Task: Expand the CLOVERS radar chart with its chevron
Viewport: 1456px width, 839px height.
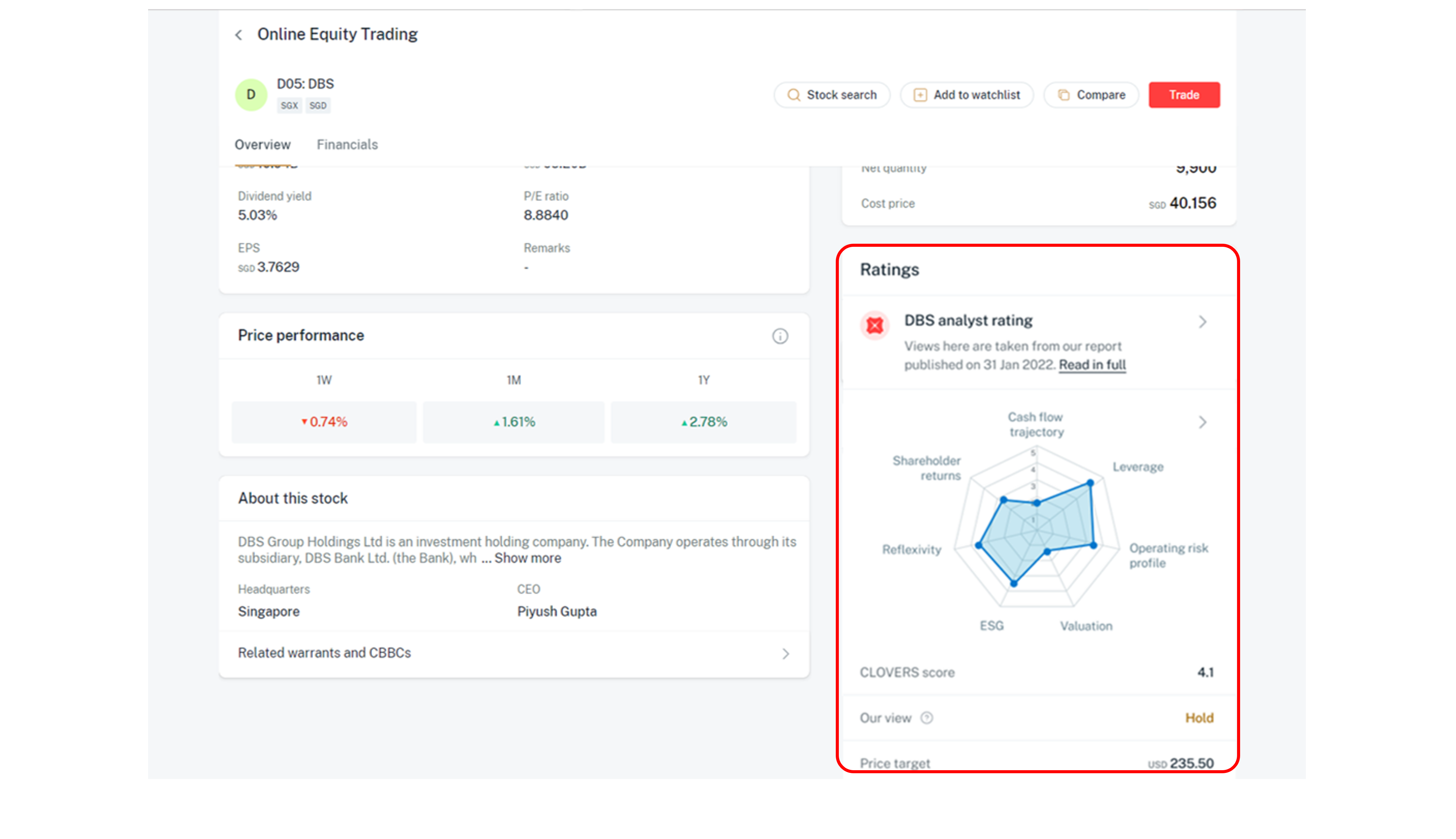Action: [x=1202, y=422]
